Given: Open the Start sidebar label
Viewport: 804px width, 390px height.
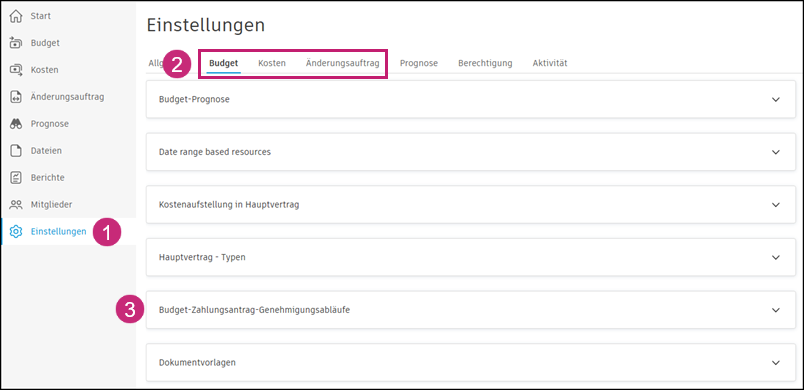Looking at the screenshot, I should click(x=41, y=16).
